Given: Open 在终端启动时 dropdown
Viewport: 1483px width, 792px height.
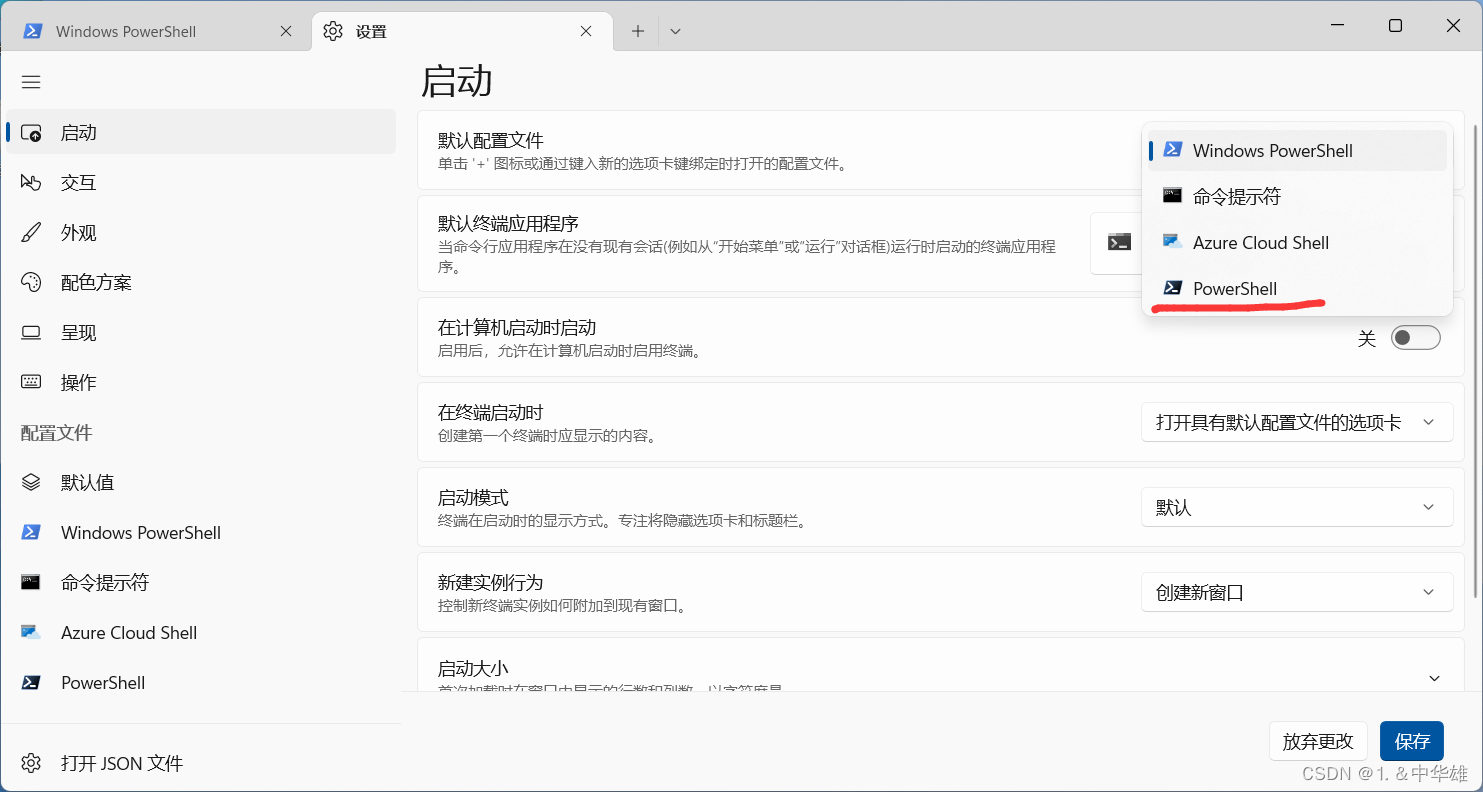Looking at the screenshot, I should 1297,422.
